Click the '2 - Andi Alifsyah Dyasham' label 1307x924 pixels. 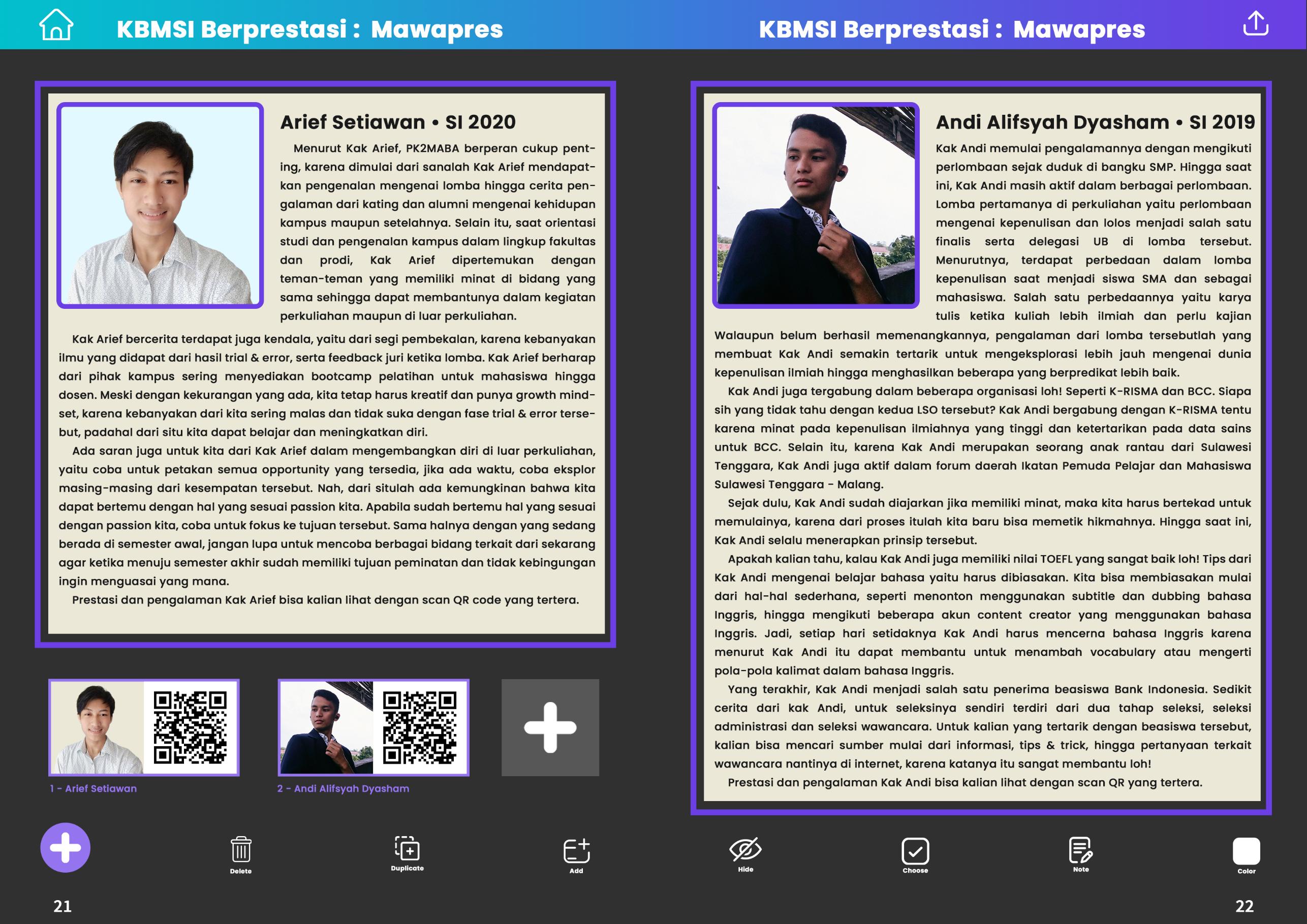tap(343, 788)
